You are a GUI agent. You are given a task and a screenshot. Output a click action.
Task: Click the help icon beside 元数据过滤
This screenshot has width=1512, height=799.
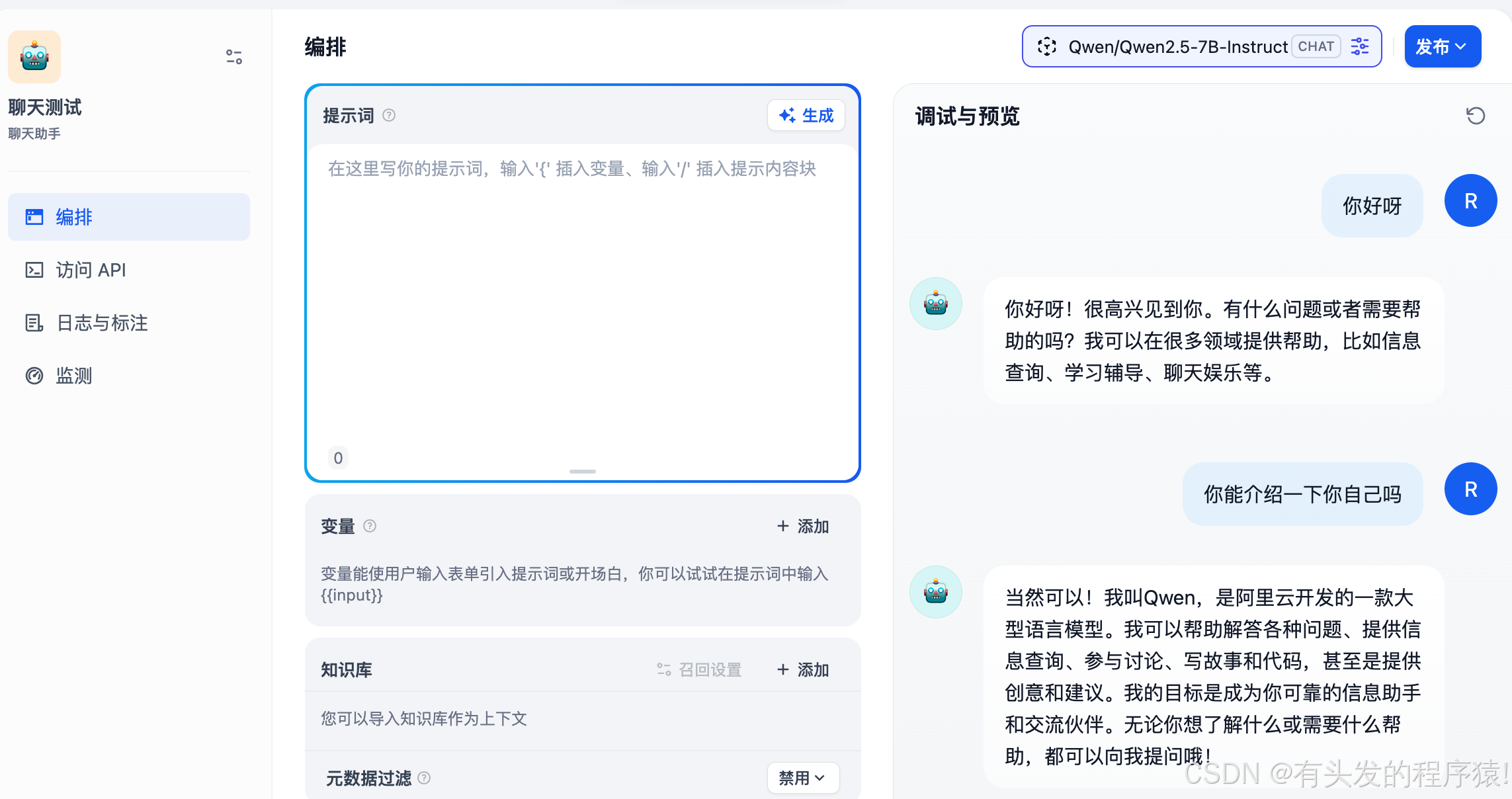424,778
